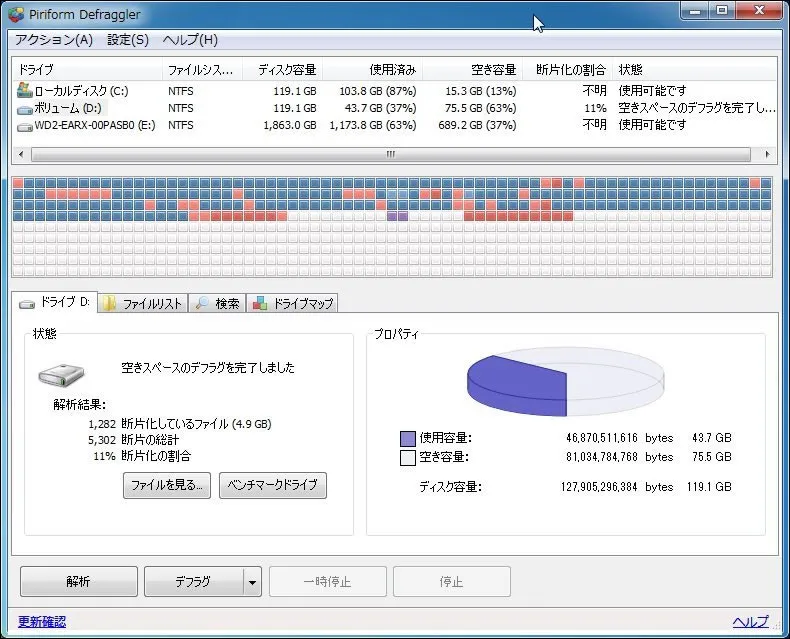The height and width of the screenshot is (639, 790).
Task: Sort by the 状態 column header
Action: tap(695, 70)
